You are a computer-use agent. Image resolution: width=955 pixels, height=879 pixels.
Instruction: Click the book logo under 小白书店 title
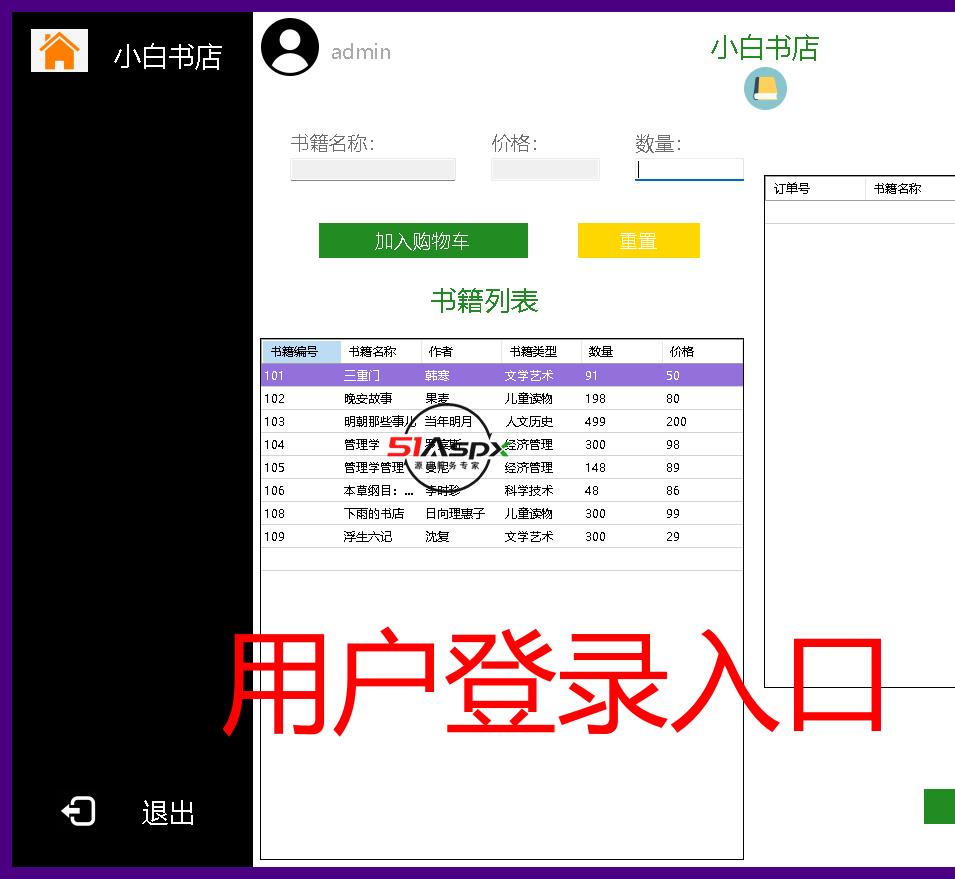[765, 89]
